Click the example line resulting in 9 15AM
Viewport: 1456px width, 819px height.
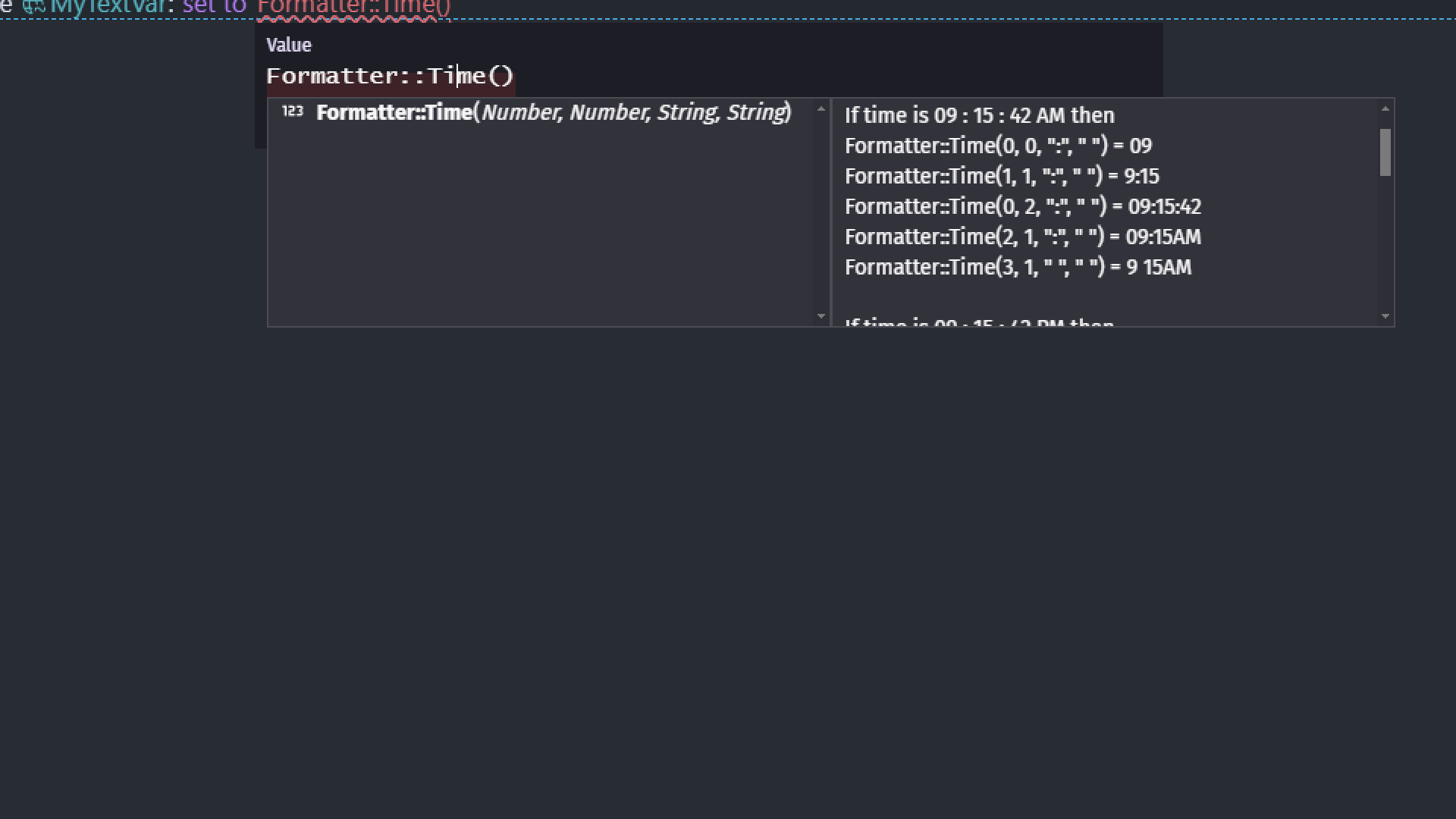(x=1018, y=267)
